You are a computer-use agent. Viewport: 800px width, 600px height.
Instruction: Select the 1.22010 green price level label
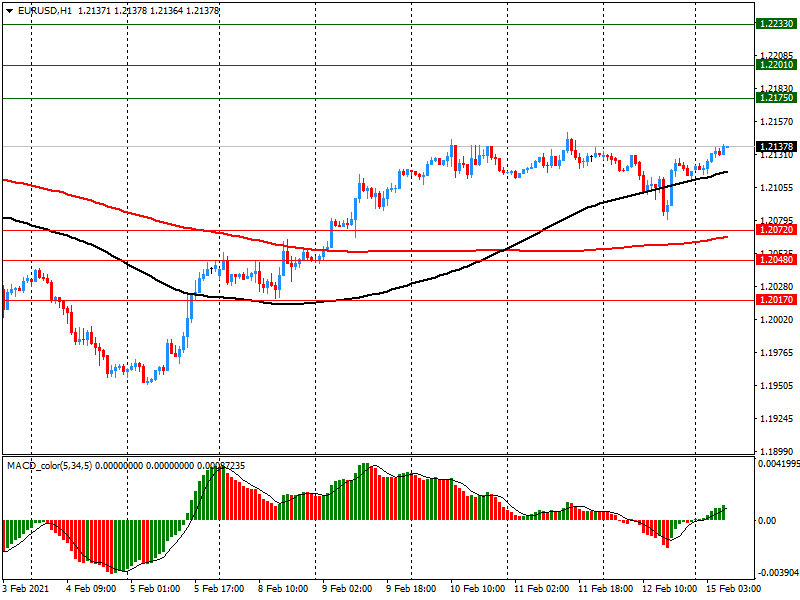click(x=776, y=64)
